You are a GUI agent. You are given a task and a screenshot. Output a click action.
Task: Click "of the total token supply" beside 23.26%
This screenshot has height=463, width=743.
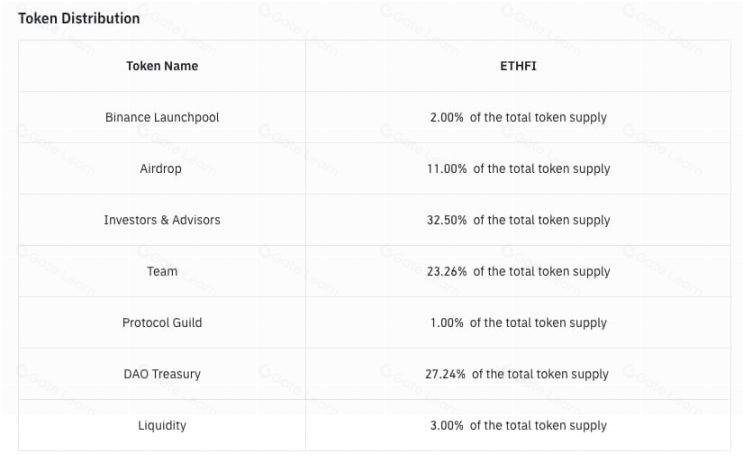(x=541, y=271)
